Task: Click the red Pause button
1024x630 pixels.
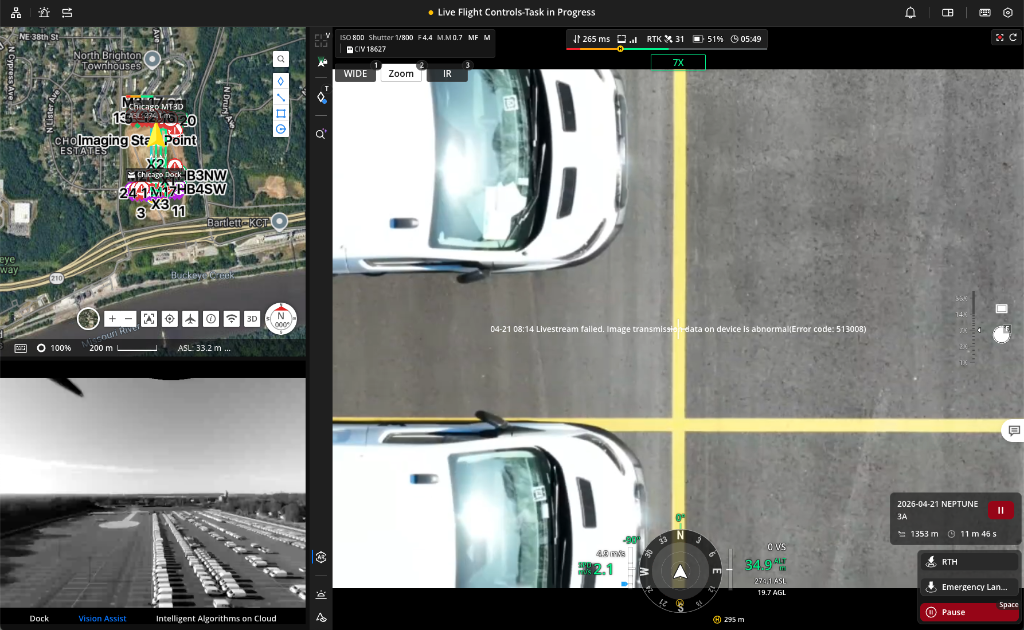Action: (x=969, y=612)
